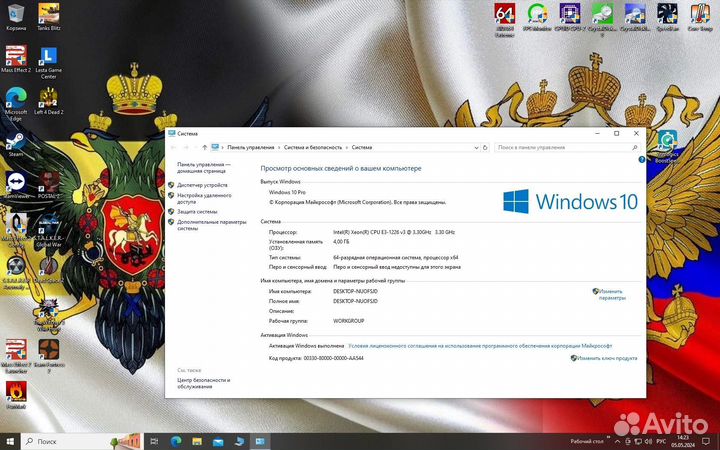Select the Left 4 Dead 2 icon
Image resolution: width=720 pixels, height=450 pixels.
(x=49, y=101)
